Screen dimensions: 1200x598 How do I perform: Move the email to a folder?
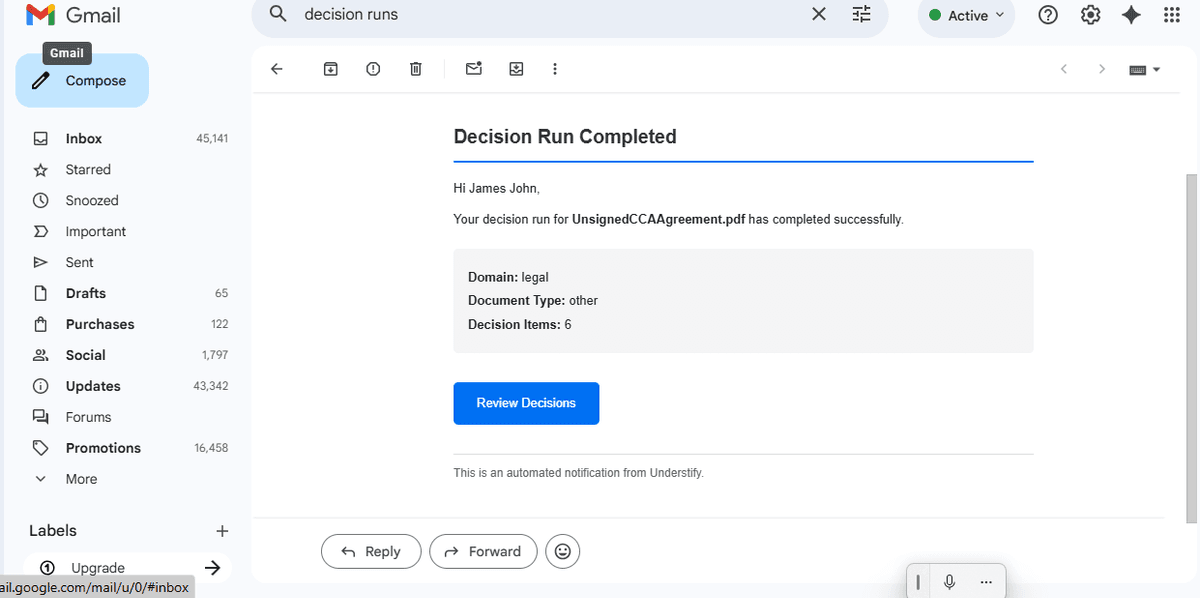(x=516, y=68)
